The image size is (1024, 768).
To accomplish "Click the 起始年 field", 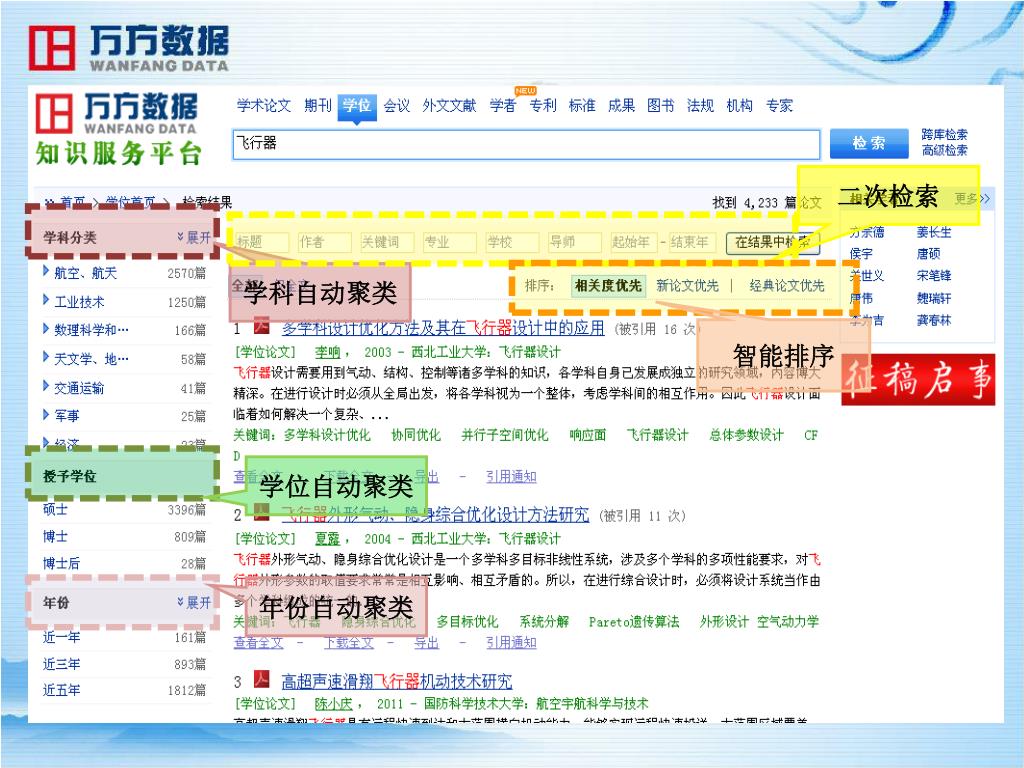I will click(633, 242).
